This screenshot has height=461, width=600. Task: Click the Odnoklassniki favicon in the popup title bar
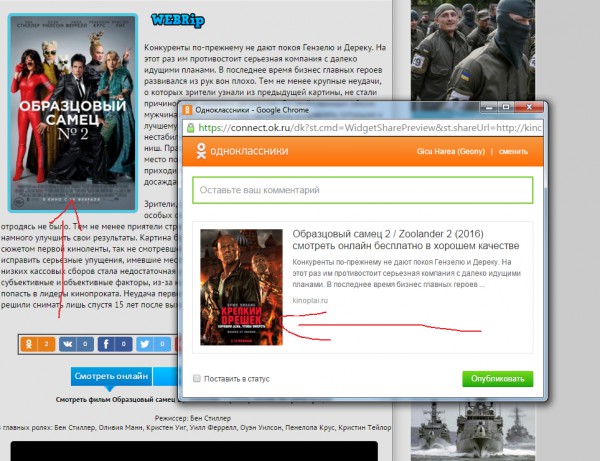pyautogui.click(x=187, y=110)
